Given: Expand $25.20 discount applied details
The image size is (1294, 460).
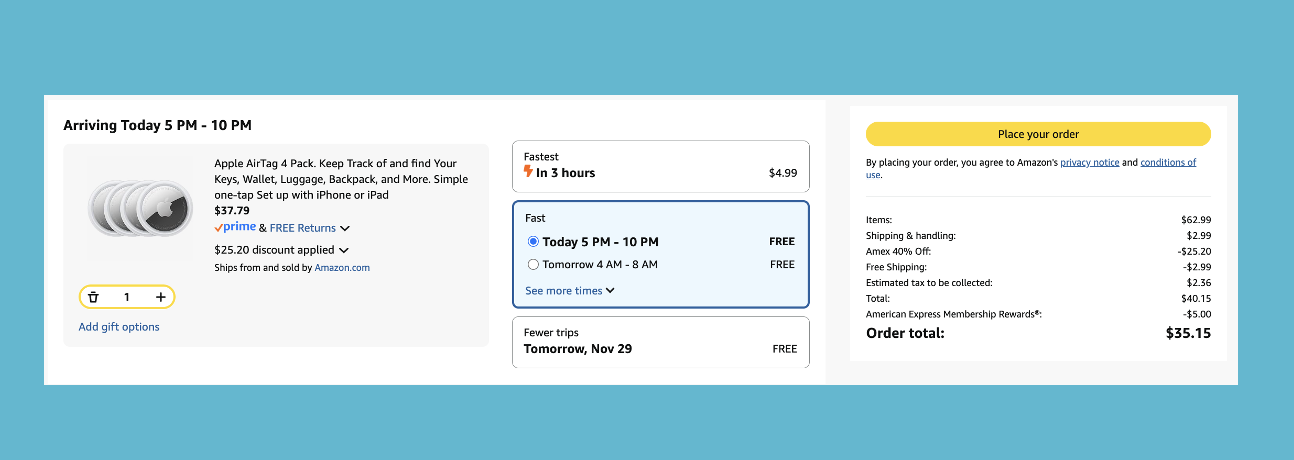Looking at the screenshot, I should pos(344,250).
